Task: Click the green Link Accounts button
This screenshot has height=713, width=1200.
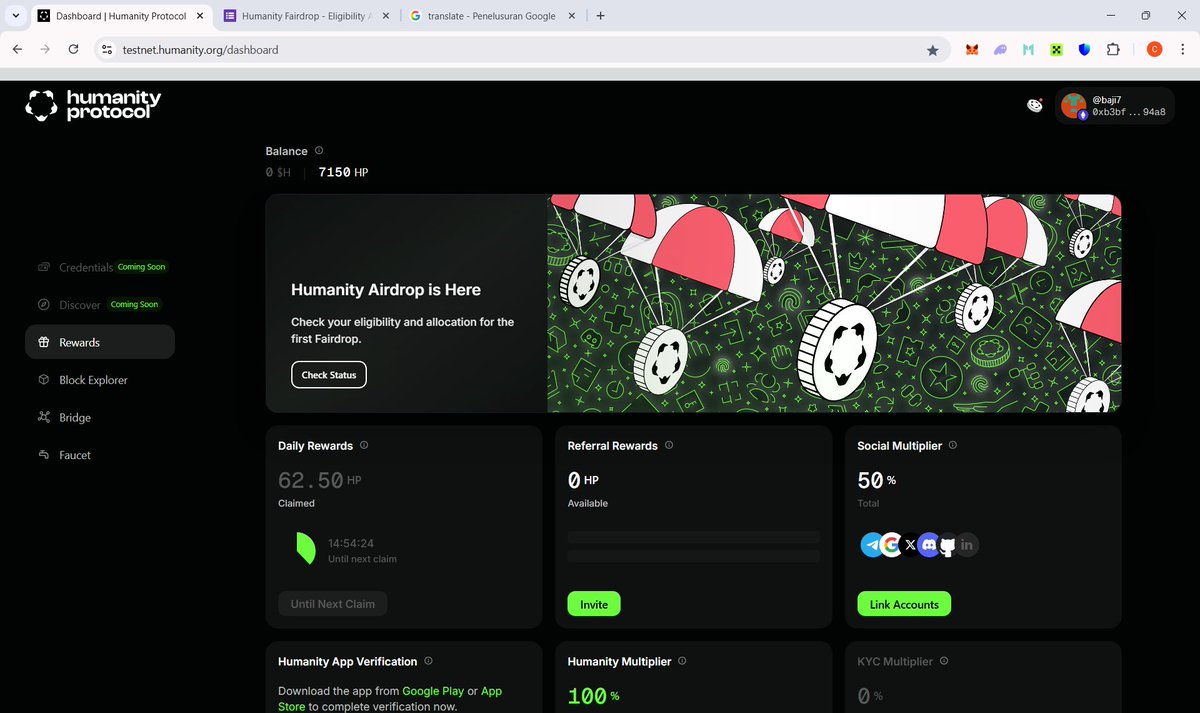Action: click(x=904, y=604)
